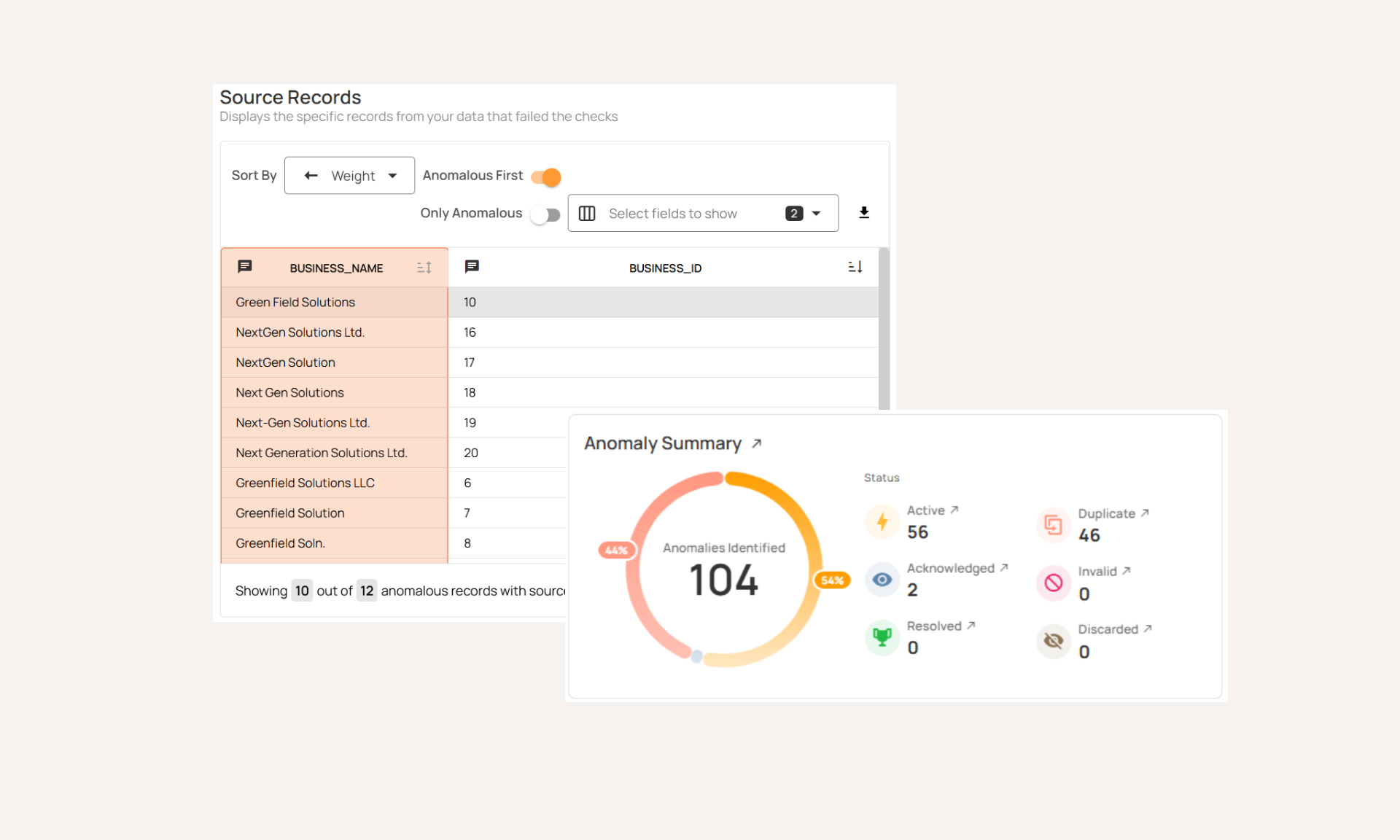This screenshot has height=840, width=1400.
Task: Click the Discarded hidden-eye icon
Action: pos(1054,640)
